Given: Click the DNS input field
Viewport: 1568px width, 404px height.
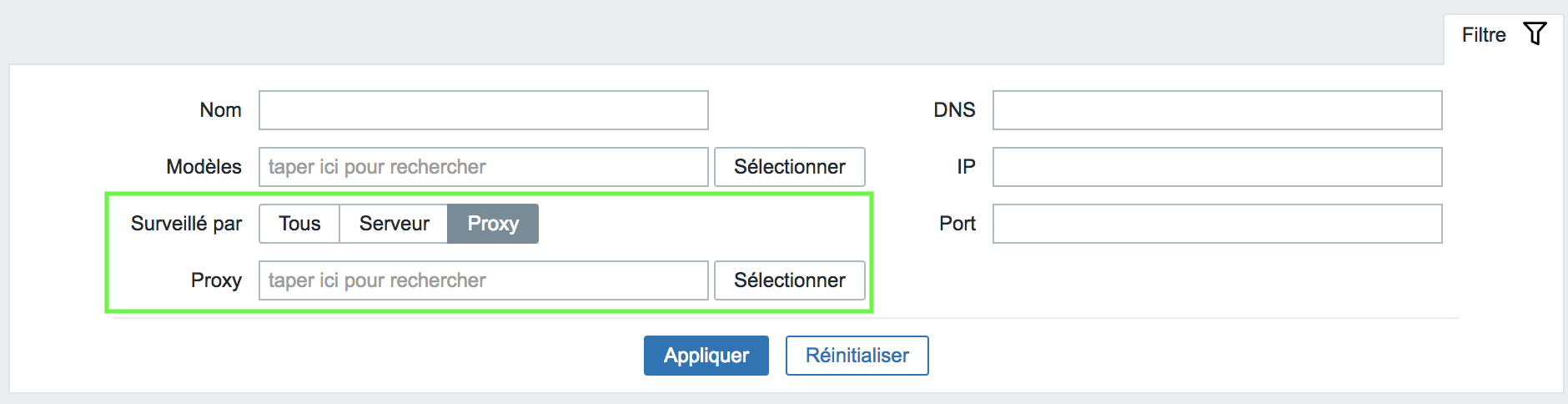Looking at the screenshot, I should [x=1218, y=110].
